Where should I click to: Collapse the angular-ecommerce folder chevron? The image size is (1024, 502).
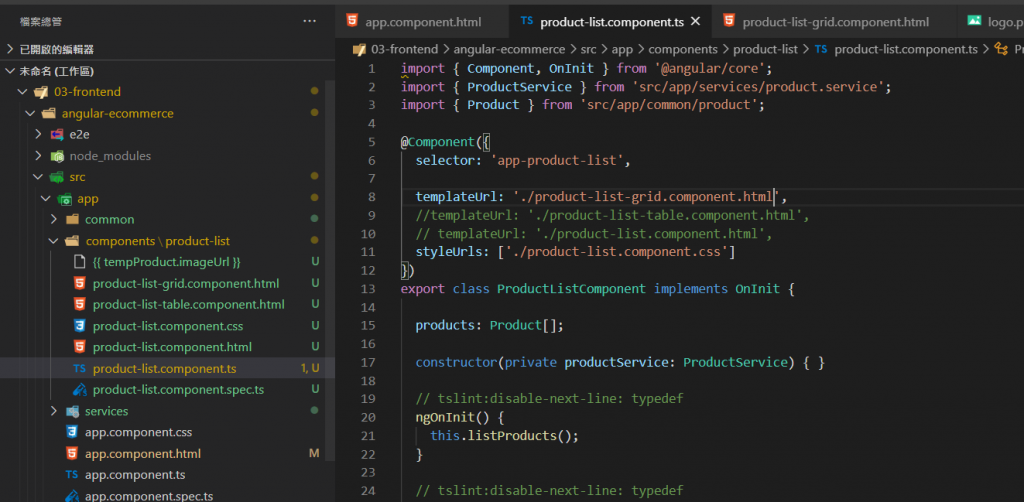click(31, 114)
